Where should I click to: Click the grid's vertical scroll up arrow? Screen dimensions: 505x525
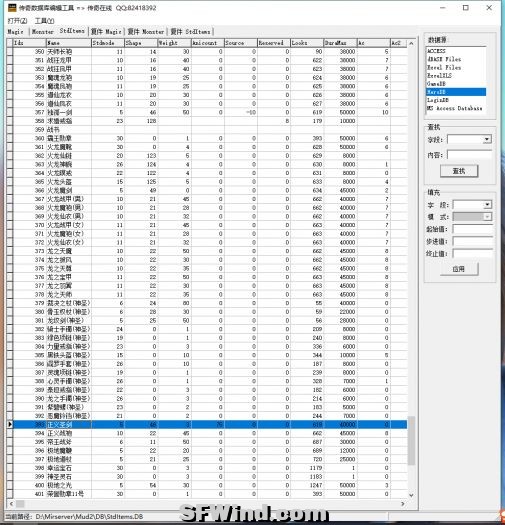[412, 43]
